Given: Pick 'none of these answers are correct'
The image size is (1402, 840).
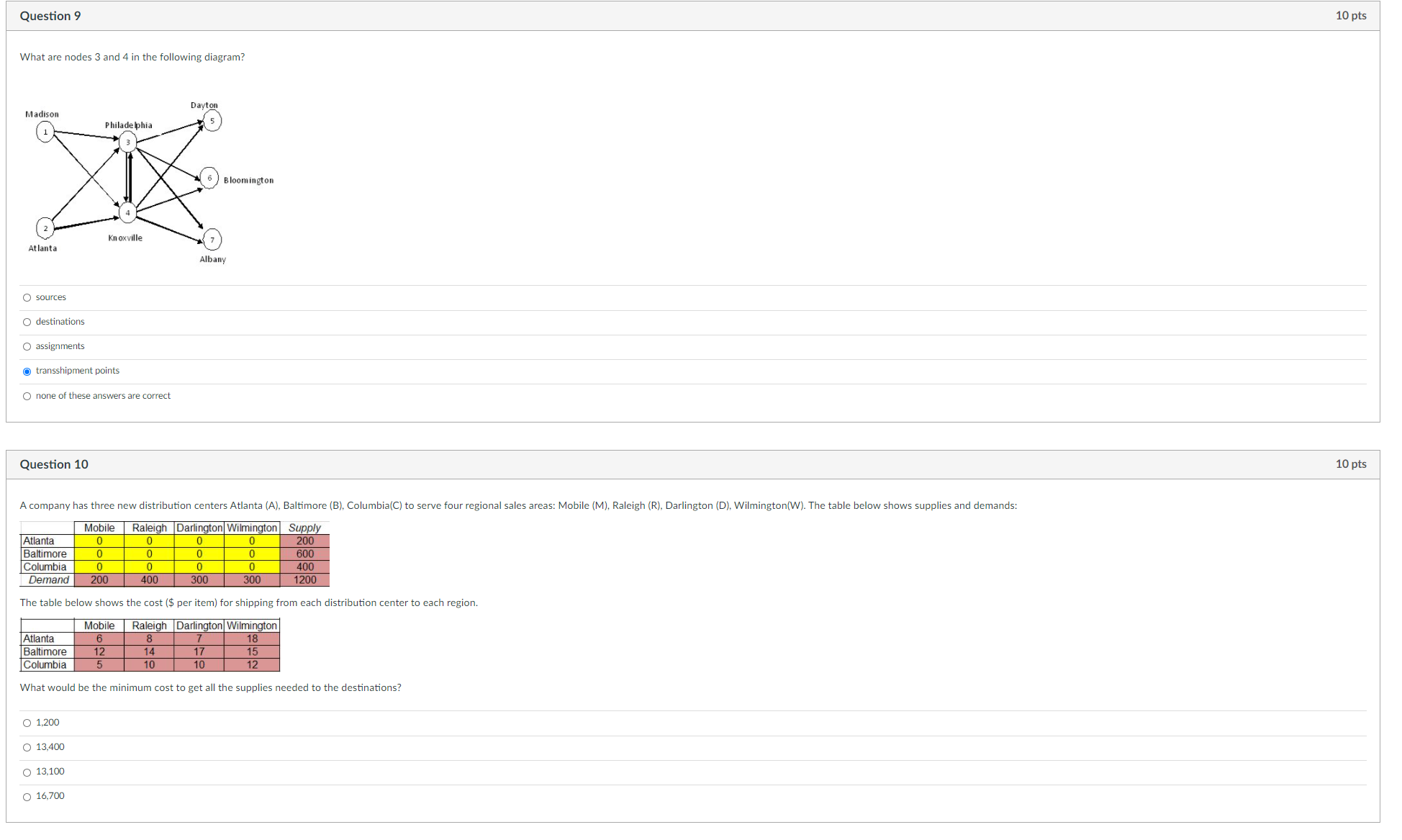Looking at the screenshot, I should 27,397.
